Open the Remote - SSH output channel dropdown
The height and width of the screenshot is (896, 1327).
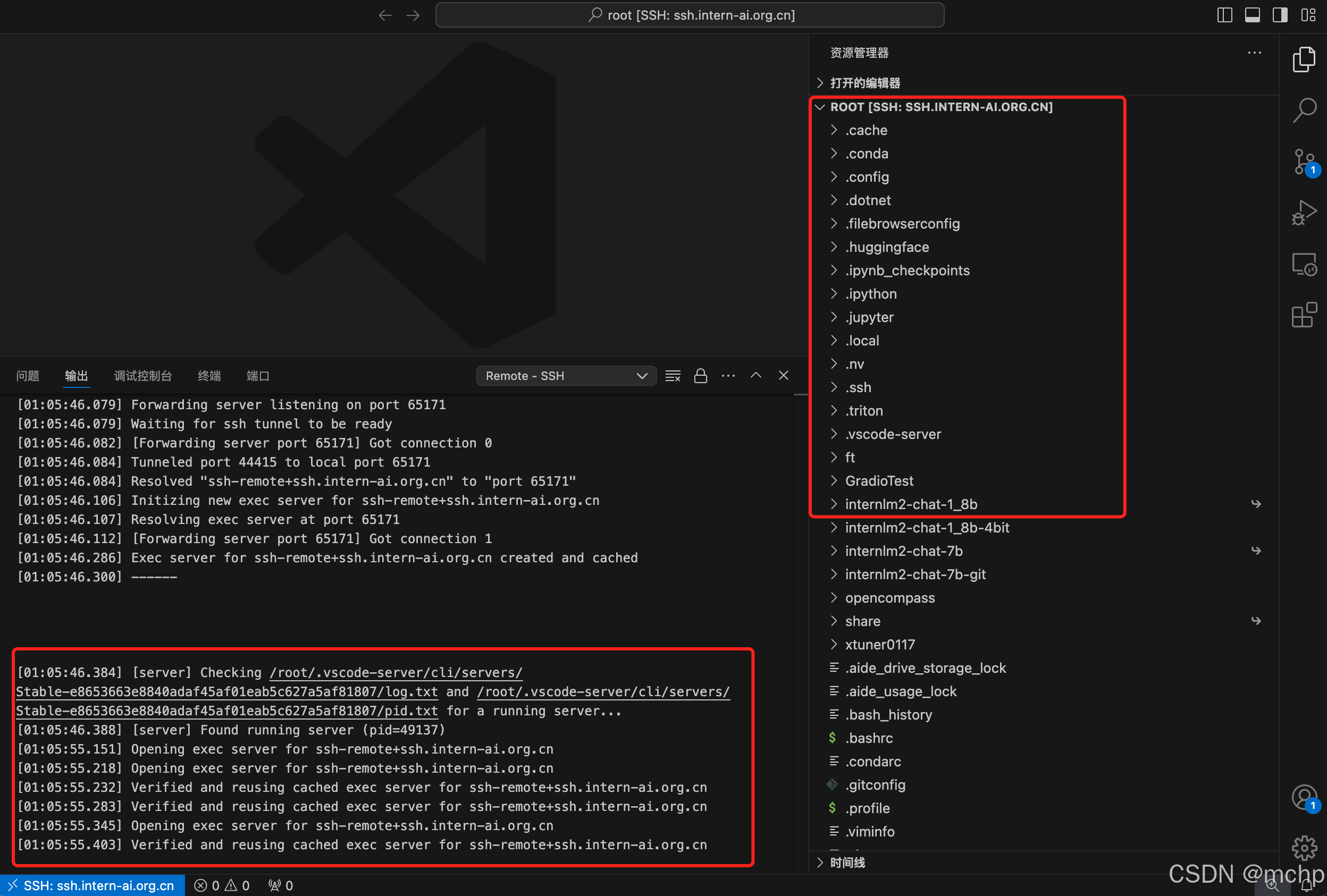566,376
